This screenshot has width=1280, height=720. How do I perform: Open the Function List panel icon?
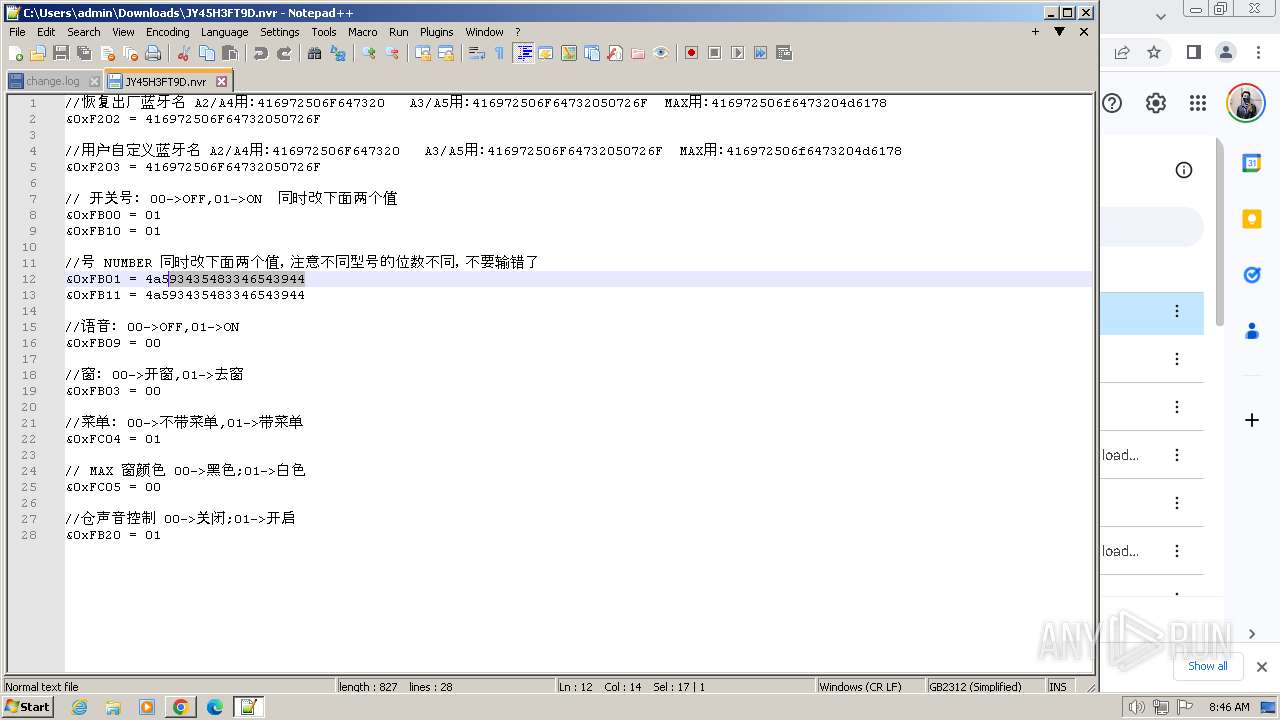[x=615, y=53]
